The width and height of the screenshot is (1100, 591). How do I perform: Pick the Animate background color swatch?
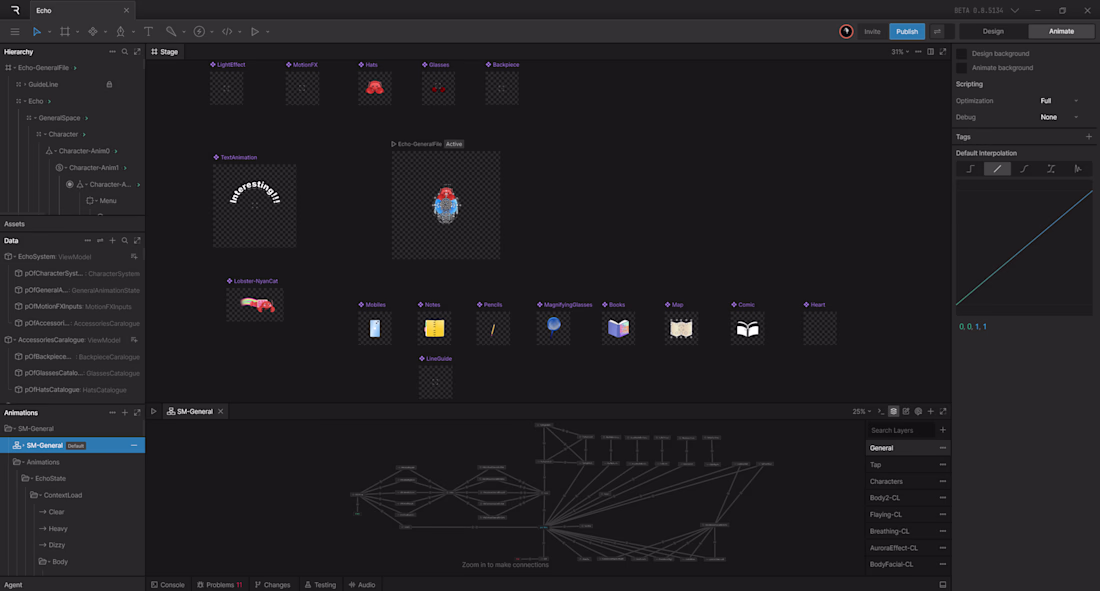pyautogui.click(x=962, y=68)
